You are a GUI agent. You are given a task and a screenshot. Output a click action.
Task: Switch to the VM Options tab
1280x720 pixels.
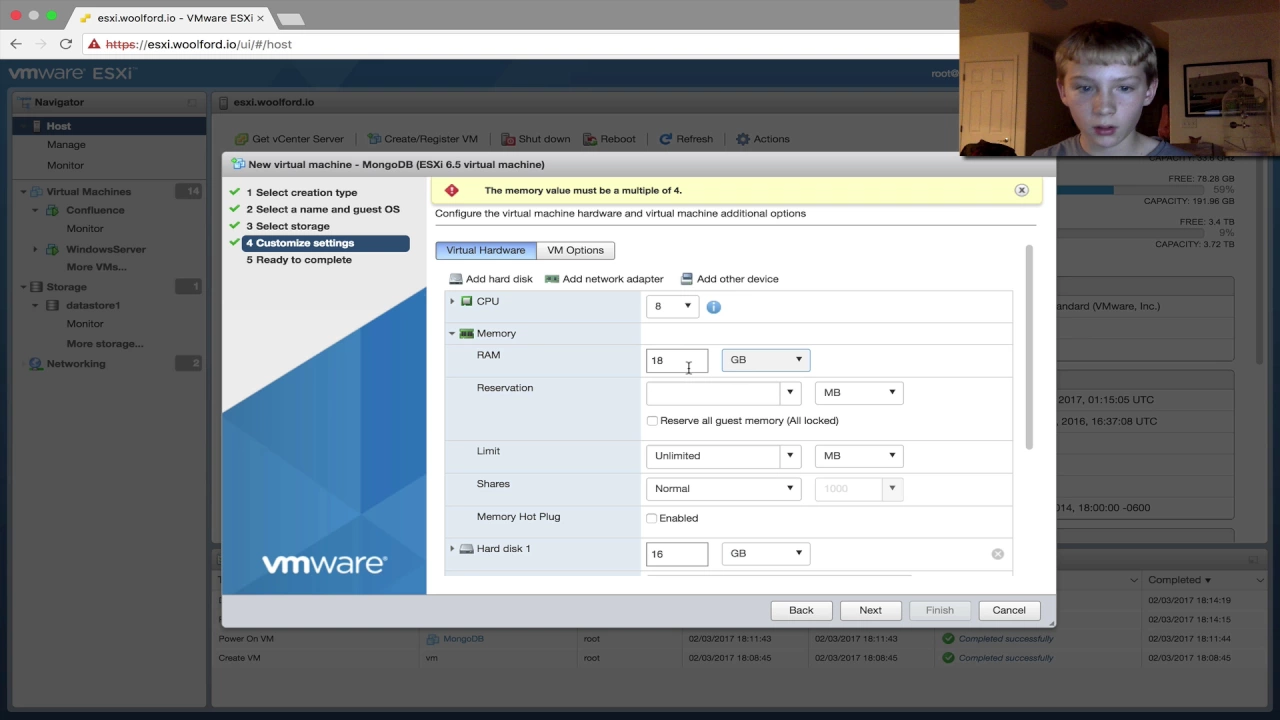[575, 250]
